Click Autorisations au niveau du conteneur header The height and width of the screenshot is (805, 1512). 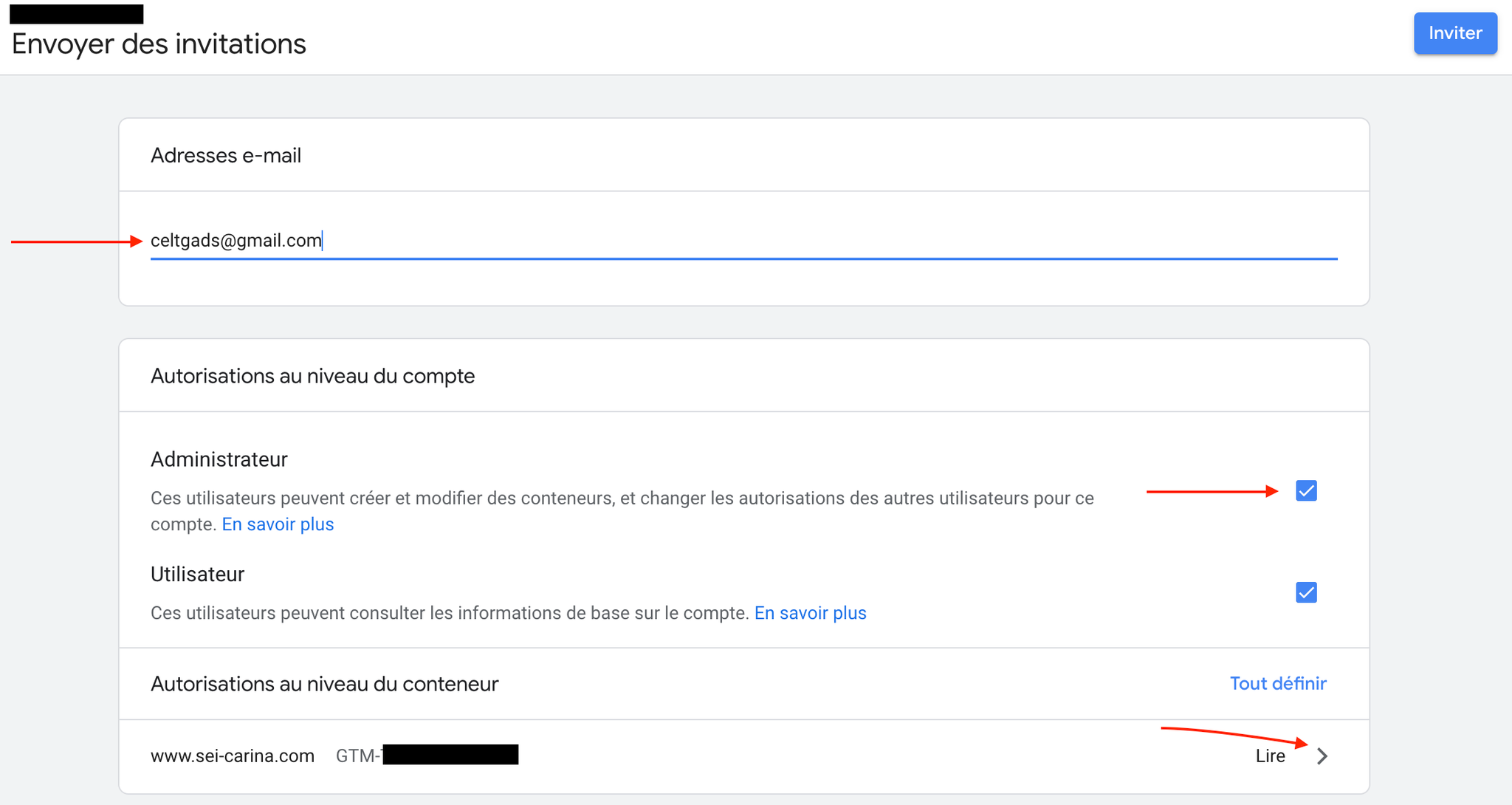click(x=324, y=684)
